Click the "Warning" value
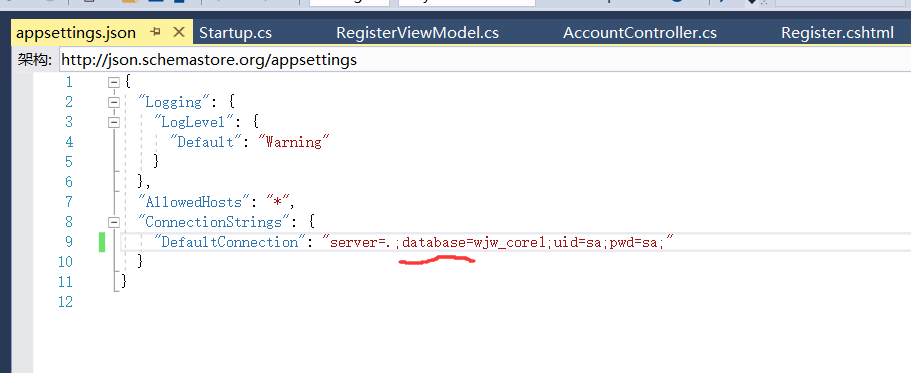The width and height of the screenshot is (911, 373). pyautogui.click(x=293, y=142)
